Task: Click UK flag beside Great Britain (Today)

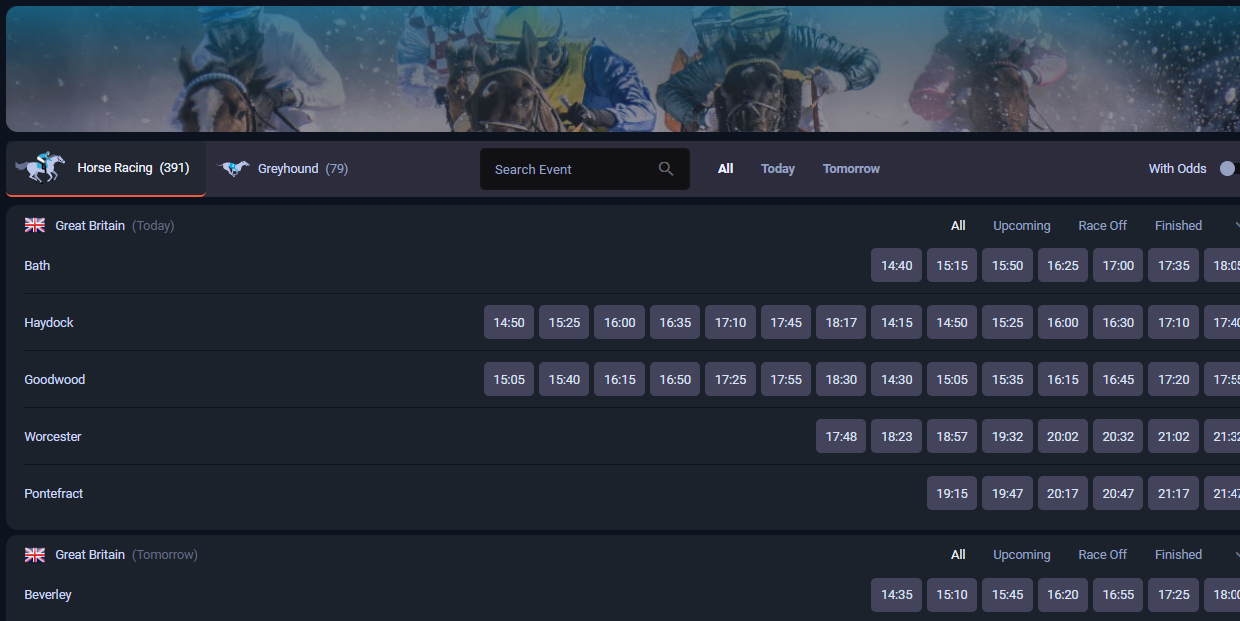Action: click(x=35, y=225)
